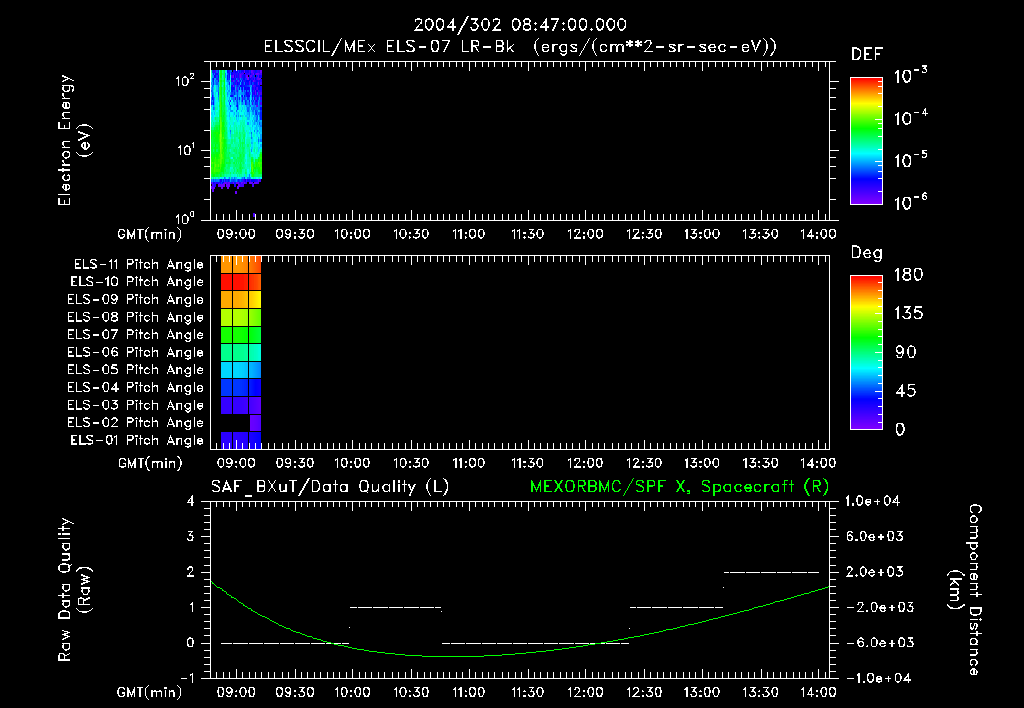Select the ELS-11 Pitch Angle row label
Image resolution: width=1024 pixels, height=708 pixels.
(138, 265)
